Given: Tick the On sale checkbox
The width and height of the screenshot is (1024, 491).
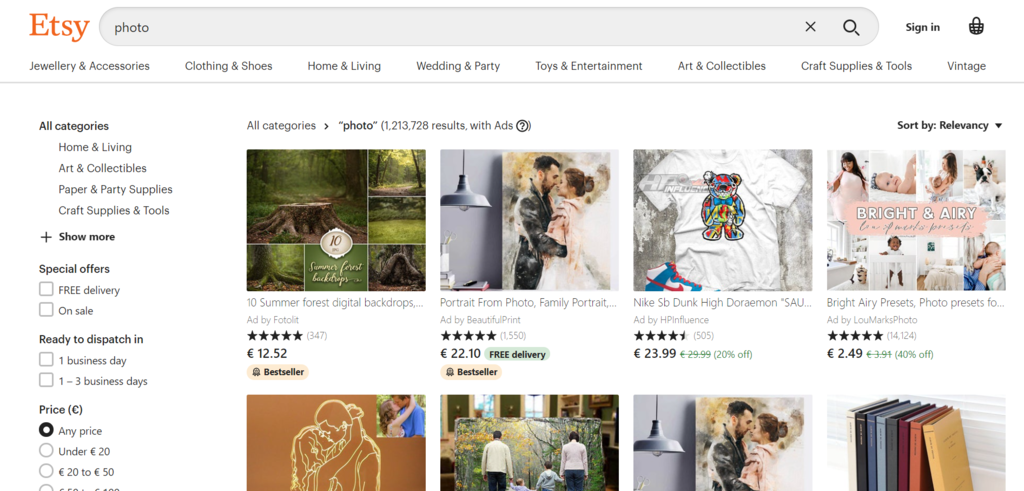Looking at the screenshot, I should pyautogui.click(x=46, y=309).
